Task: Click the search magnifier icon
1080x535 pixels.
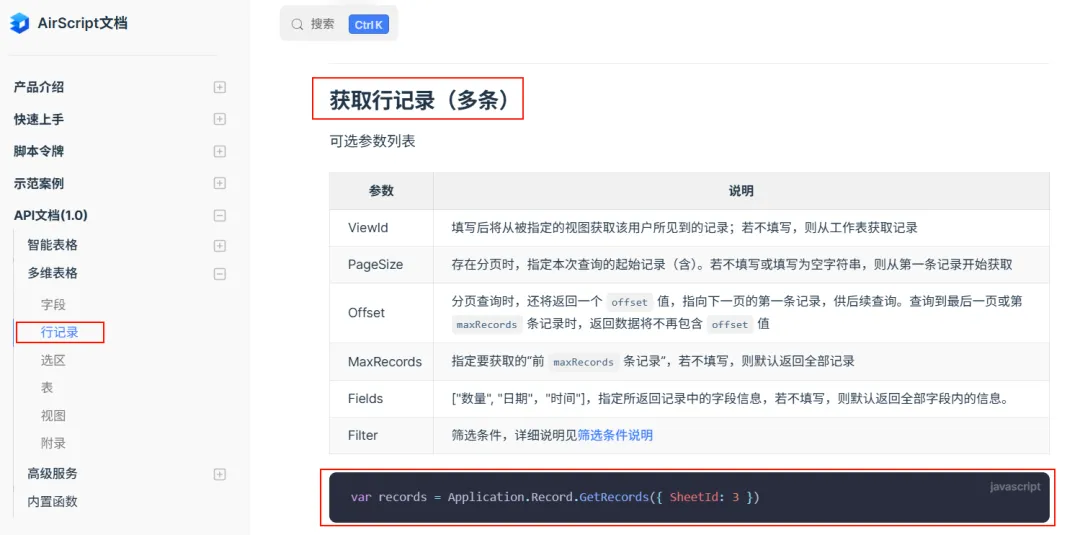Action: click(x=298, y=25)
